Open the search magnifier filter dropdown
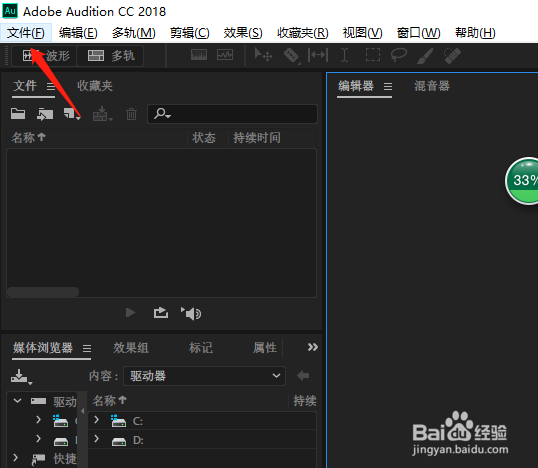 coord(162,114)
